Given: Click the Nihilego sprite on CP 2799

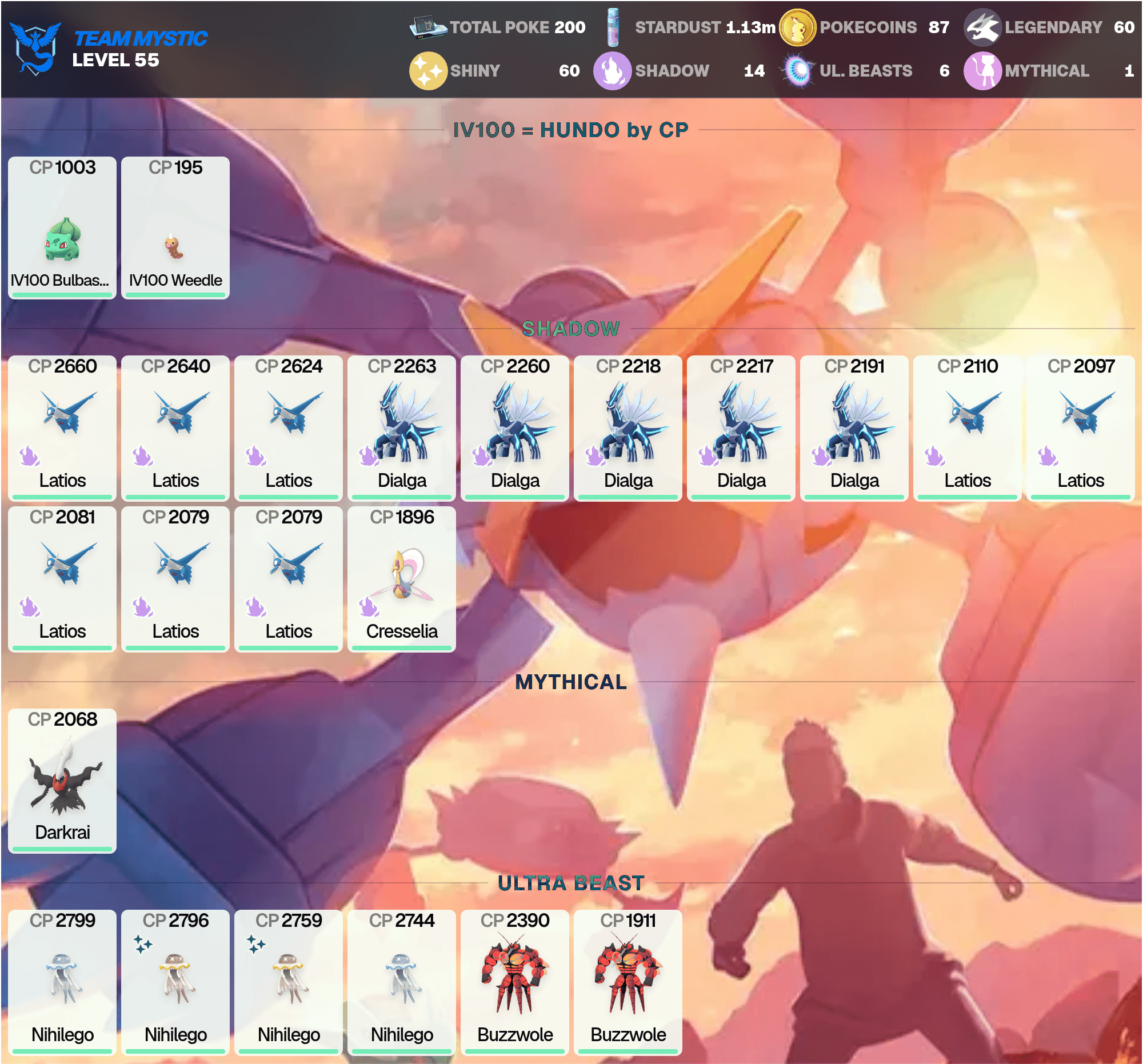Looking at the screenshot, I should (x=63, y=978).
